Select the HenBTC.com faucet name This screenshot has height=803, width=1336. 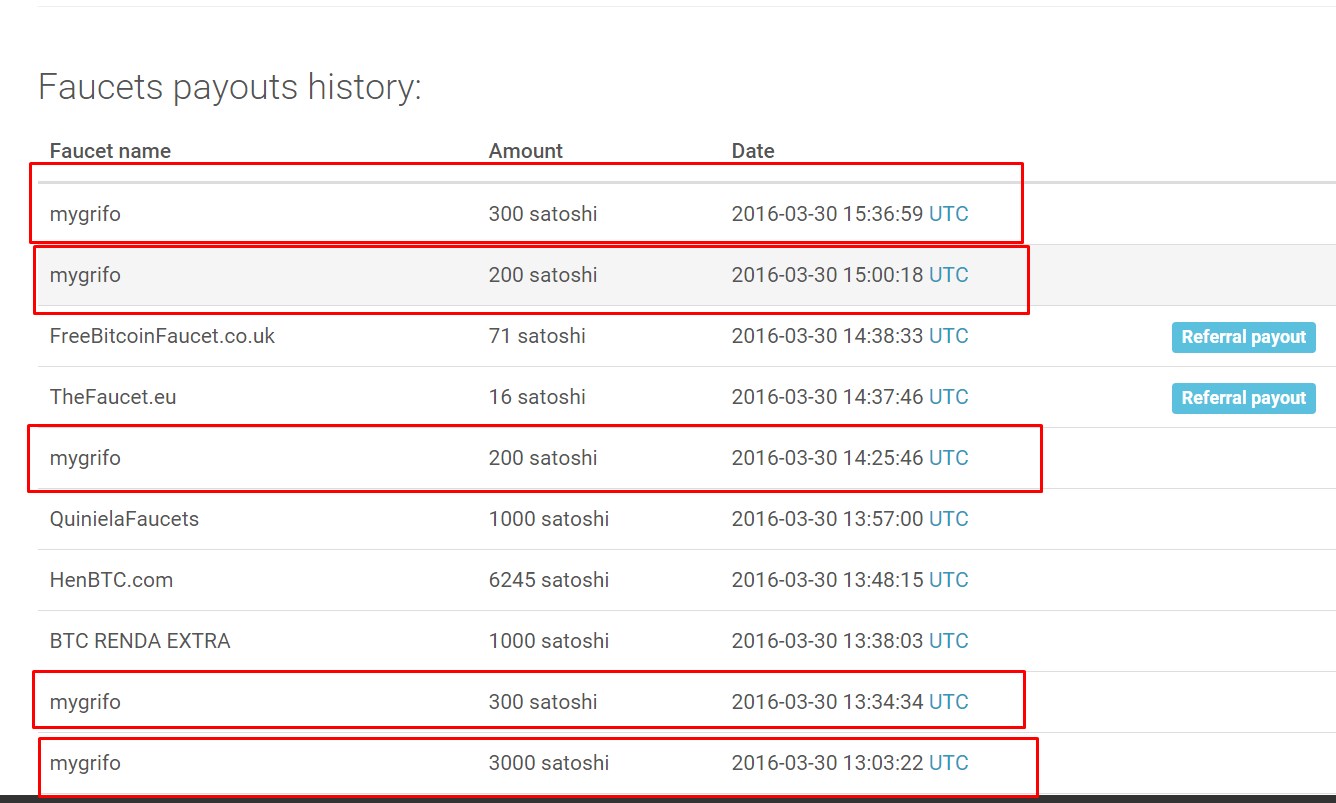(x=111, y=580)
